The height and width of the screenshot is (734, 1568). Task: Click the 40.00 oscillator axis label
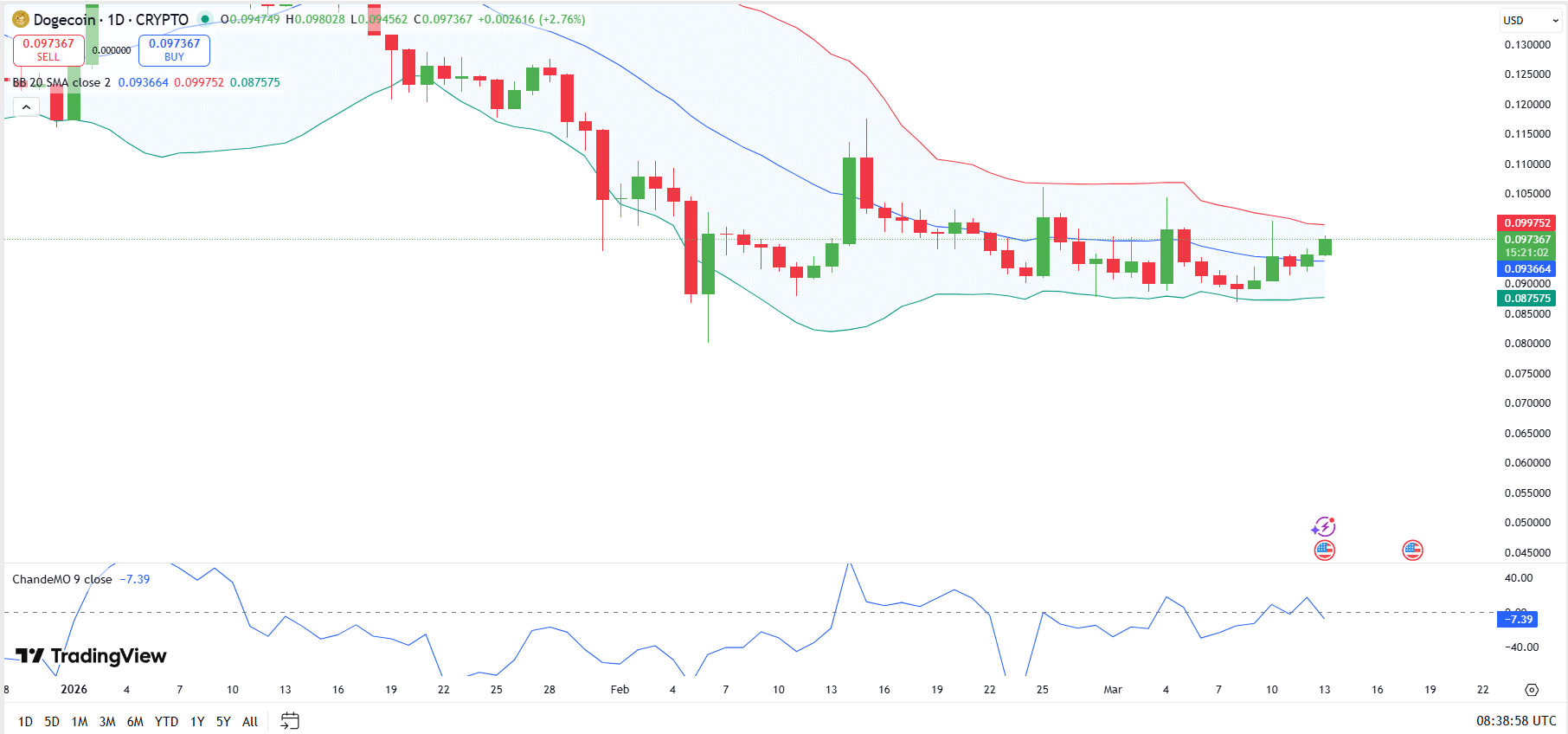click(x=1519, y=577)
